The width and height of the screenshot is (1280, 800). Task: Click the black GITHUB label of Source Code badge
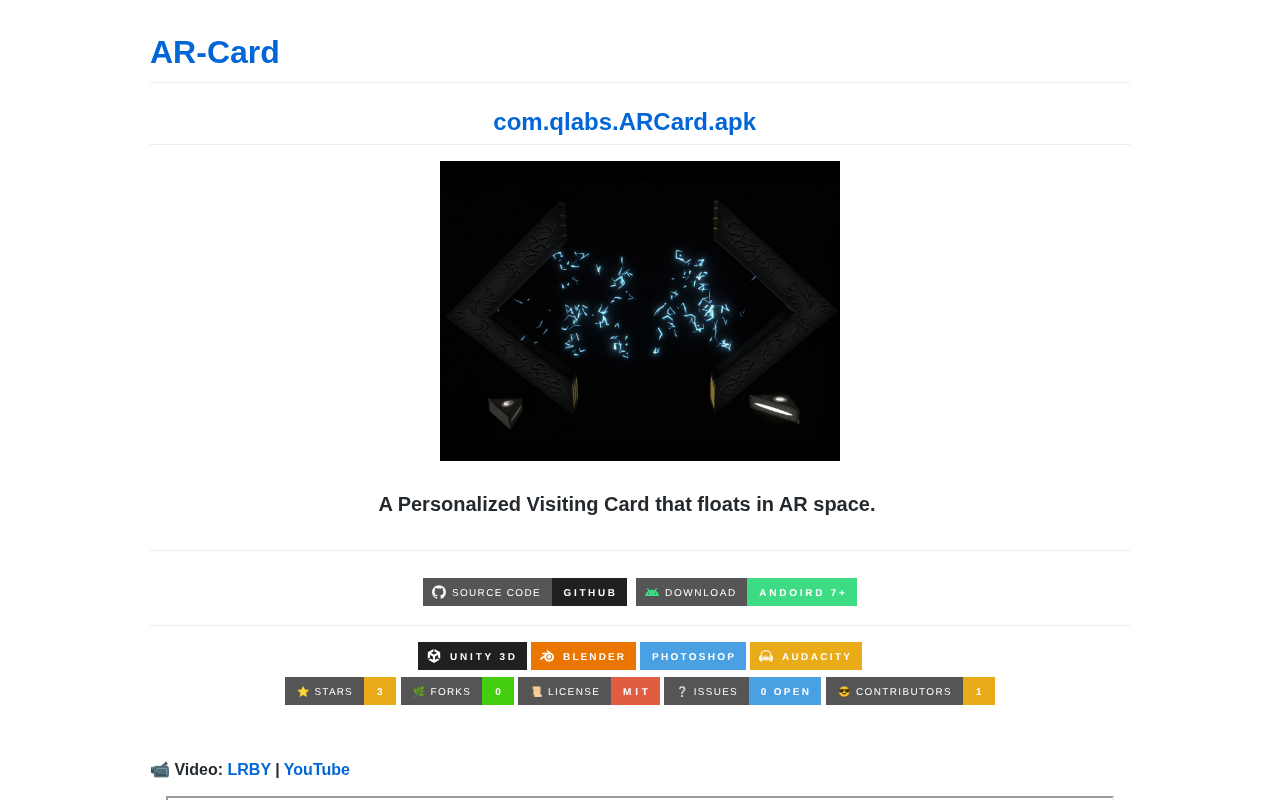tap(590, 592)
